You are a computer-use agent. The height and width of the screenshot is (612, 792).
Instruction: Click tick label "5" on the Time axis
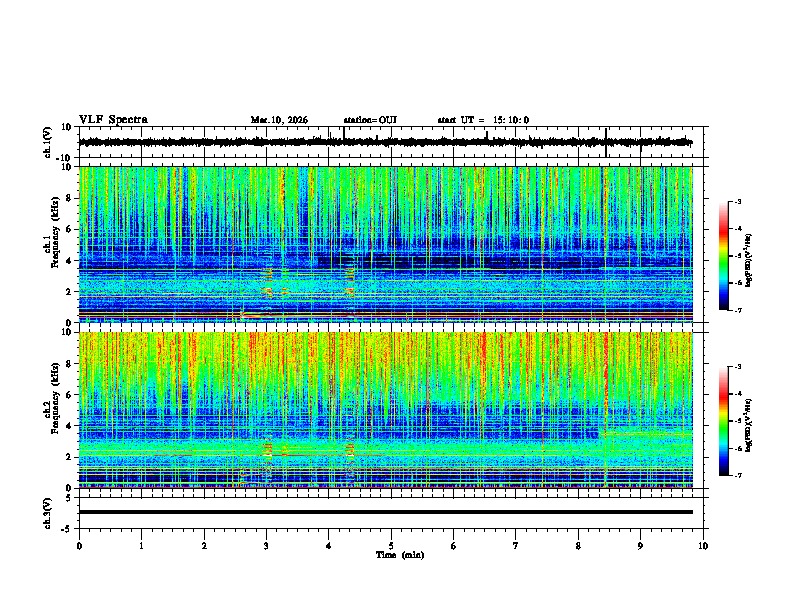tap(391, 546)
